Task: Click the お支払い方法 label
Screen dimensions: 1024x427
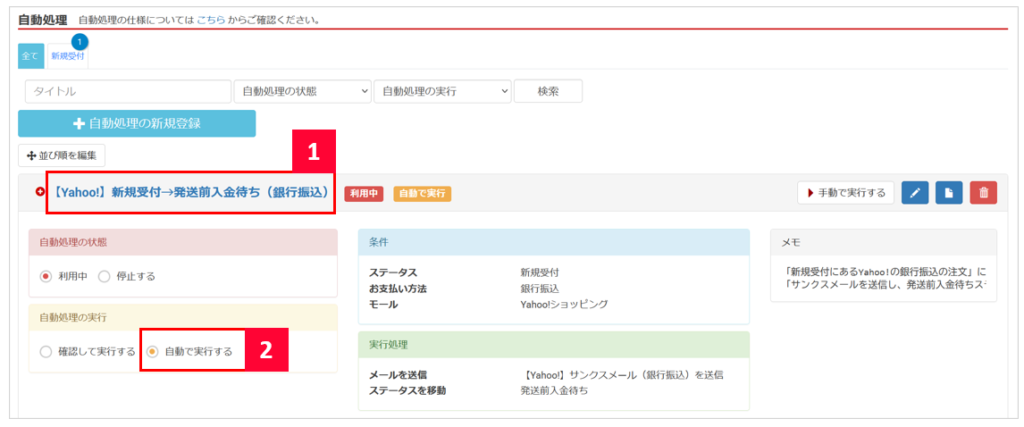Action: pos(398,288)
